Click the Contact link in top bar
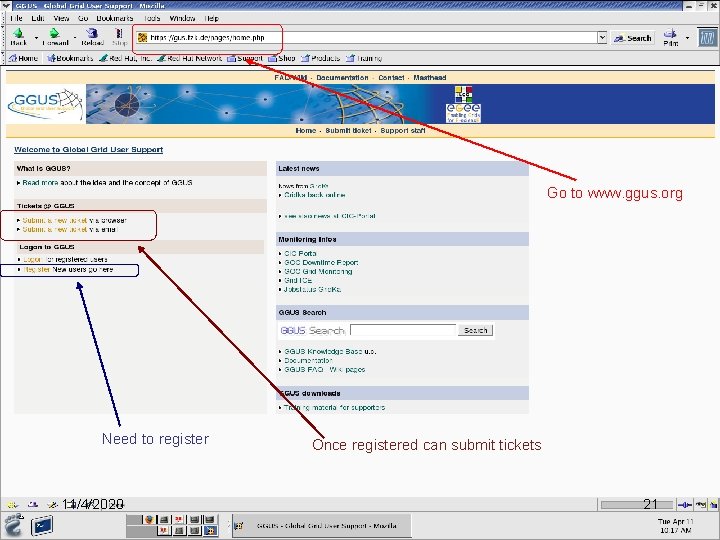Image resolution: width=720 pixels, height=540 pixels. (x=391, y=78)
